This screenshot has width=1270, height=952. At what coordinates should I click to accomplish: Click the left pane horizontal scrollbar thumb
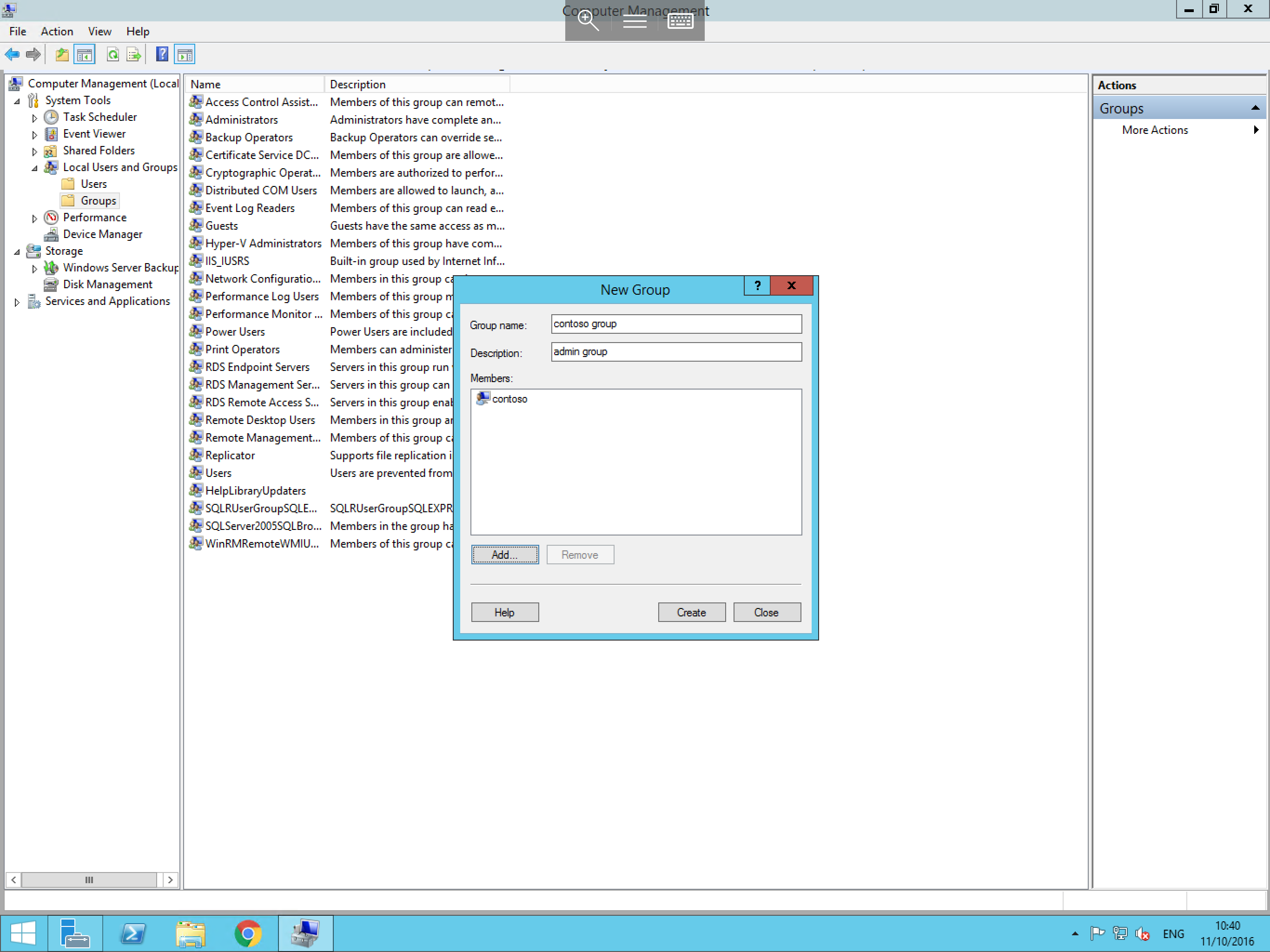[89, 879]
